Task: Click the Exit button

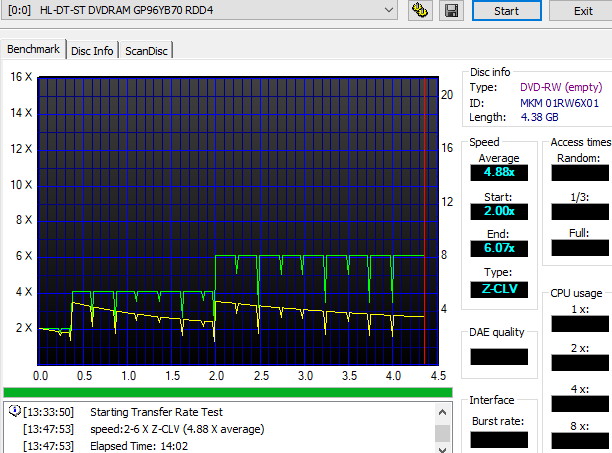Action: (583, 11)
